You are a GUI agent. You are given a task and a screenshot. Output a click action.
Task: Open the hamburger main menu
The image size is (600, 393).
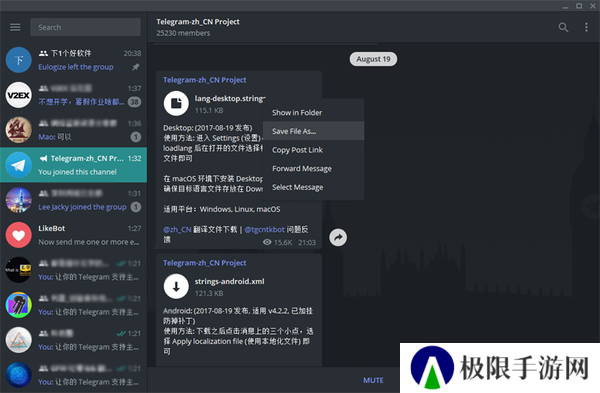click(15, 27)
